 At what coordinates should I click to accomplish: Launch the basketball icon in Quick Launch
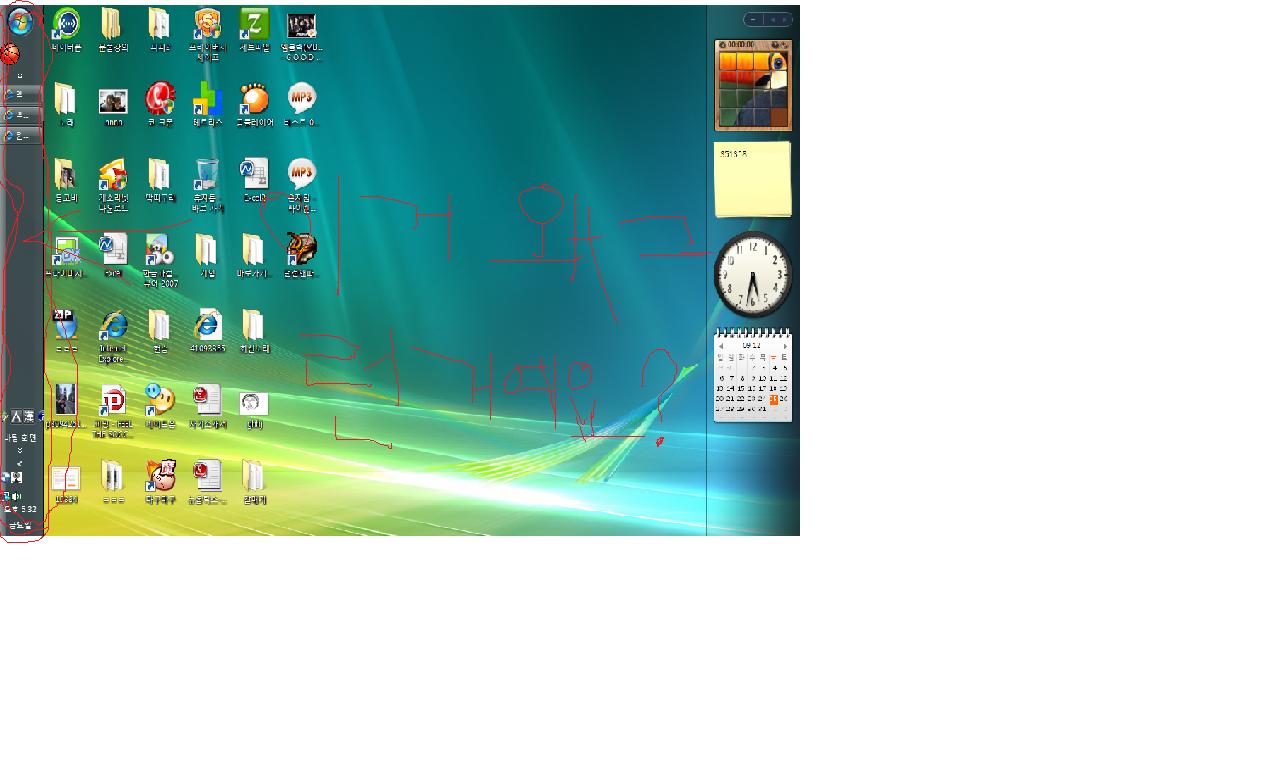[10, 54]
